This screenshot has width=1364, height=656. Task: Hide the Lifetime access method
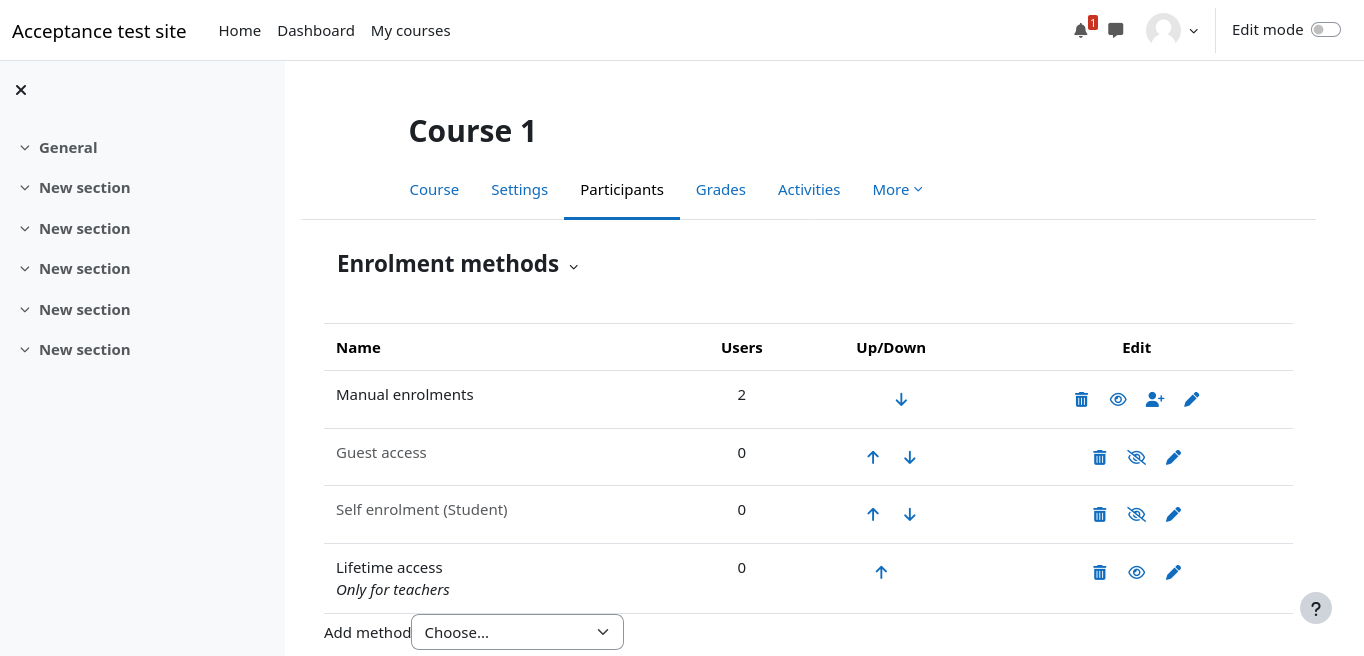[x=1136, y=573]
